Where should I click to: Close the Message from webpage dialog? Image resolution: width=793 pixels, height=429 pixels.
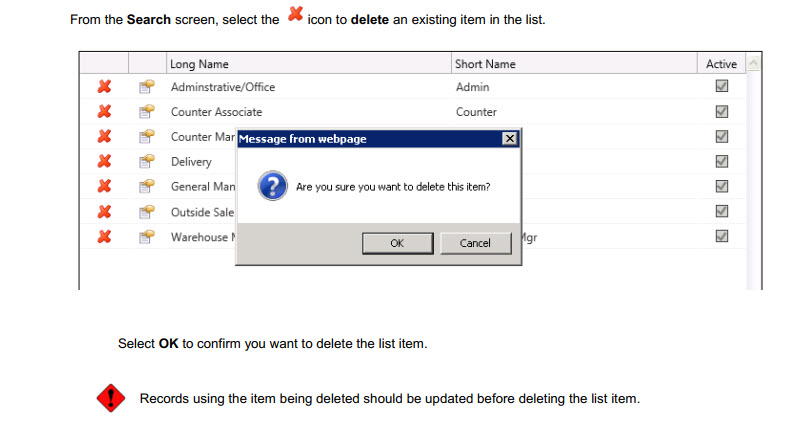coord(509,139)
